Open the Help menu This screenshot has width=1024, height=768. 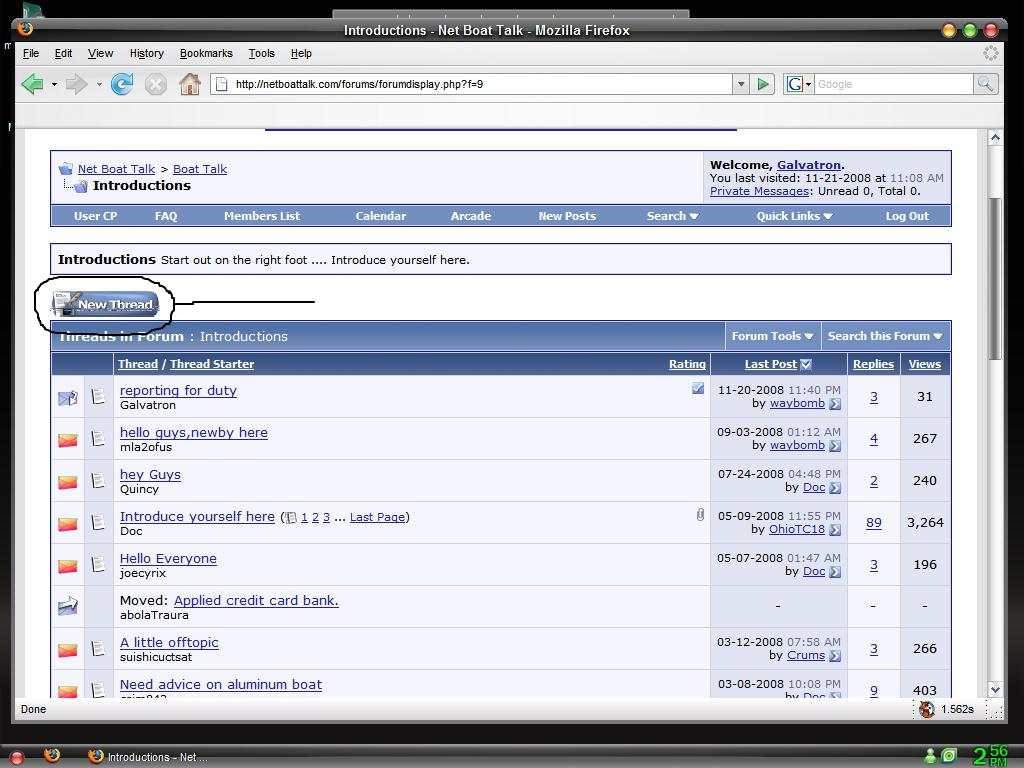tap(301, 54)
